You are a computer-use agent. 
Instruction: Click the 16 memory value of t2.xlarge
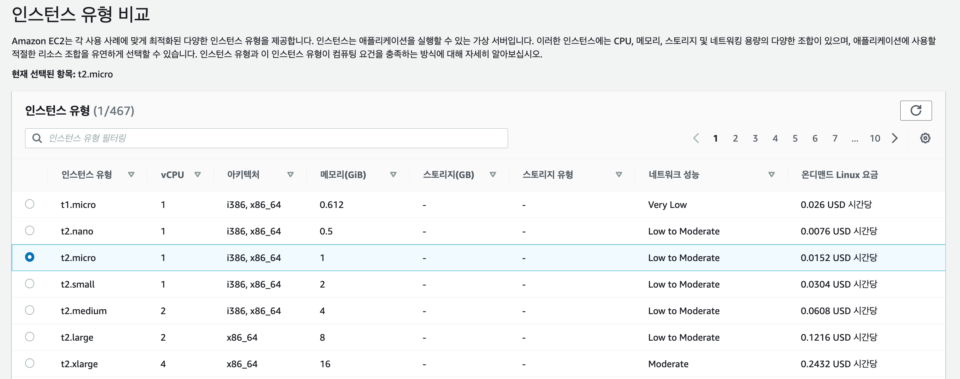click(325, 364)
